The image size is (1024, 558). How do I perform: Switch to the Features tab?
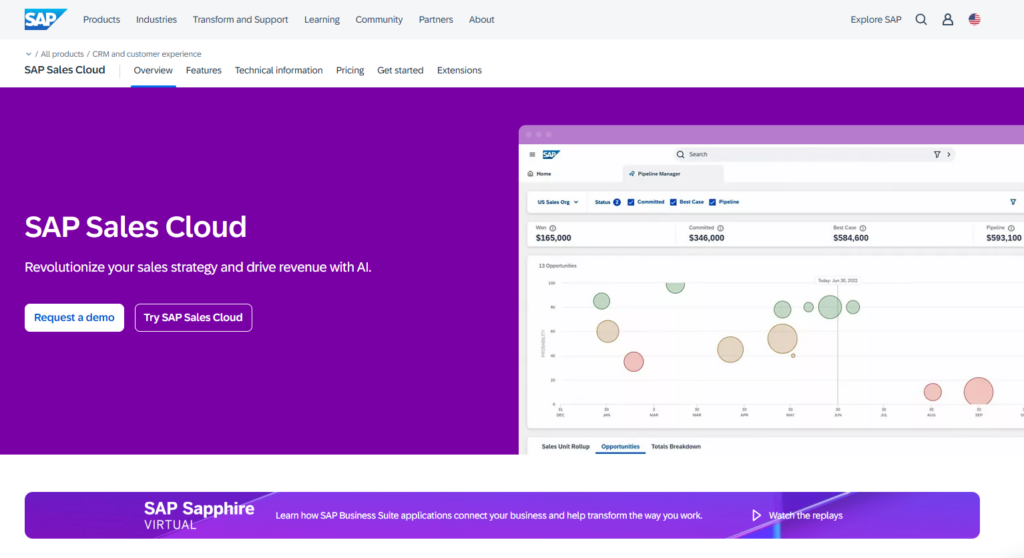(204, 71)
